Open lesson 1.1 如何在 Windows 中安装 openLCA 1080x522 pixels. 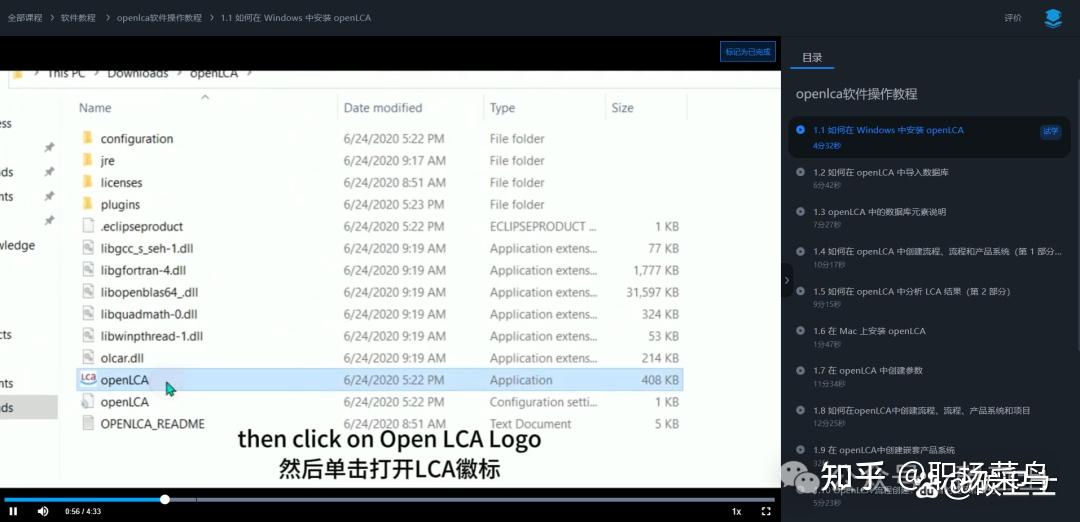(x=929, y=137)
